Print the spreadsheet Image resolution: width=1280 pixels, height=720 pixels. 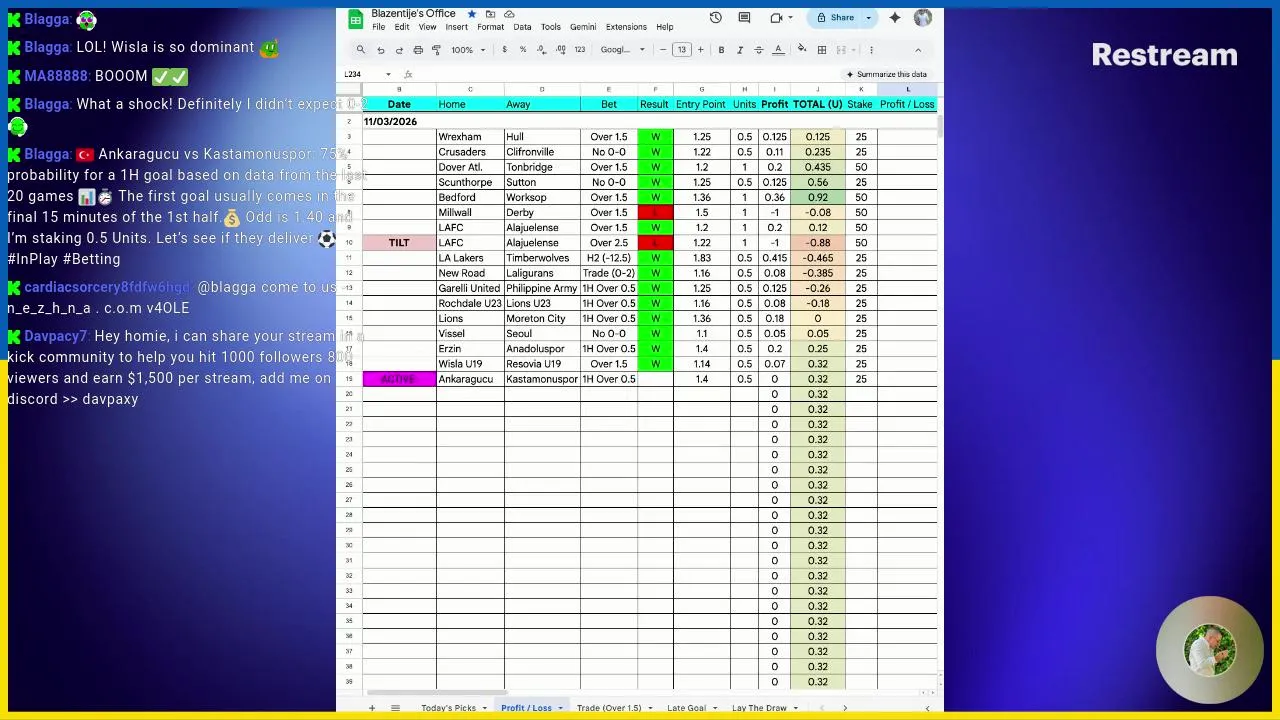(x=418, y=50)
